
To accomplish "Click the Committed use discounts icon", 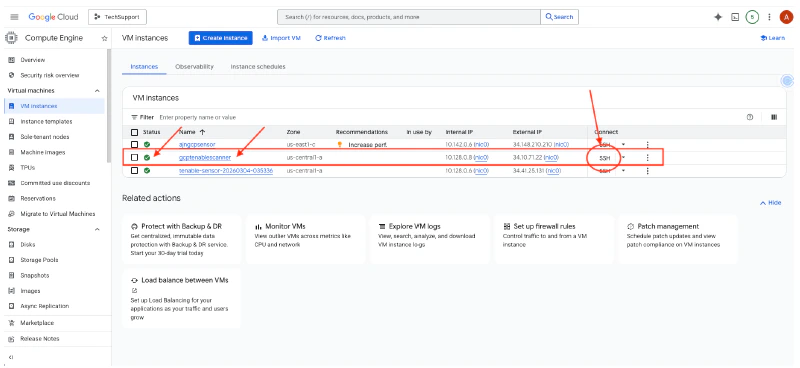I will coord(11,183).
